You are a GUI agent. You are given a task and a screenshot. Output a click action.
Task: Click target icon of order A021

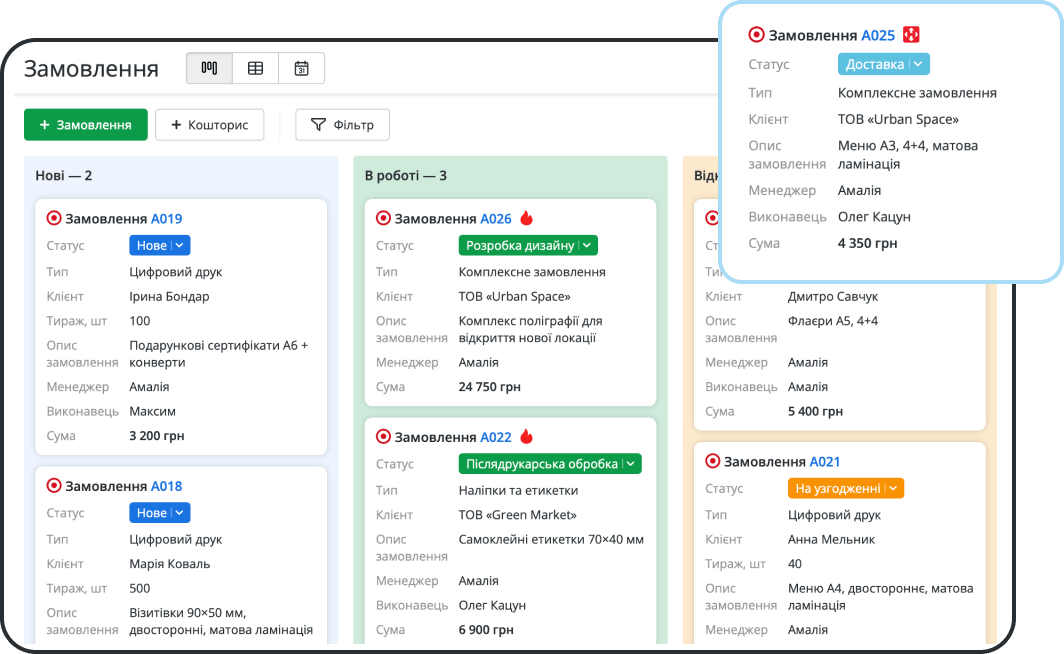pos(712,461)
